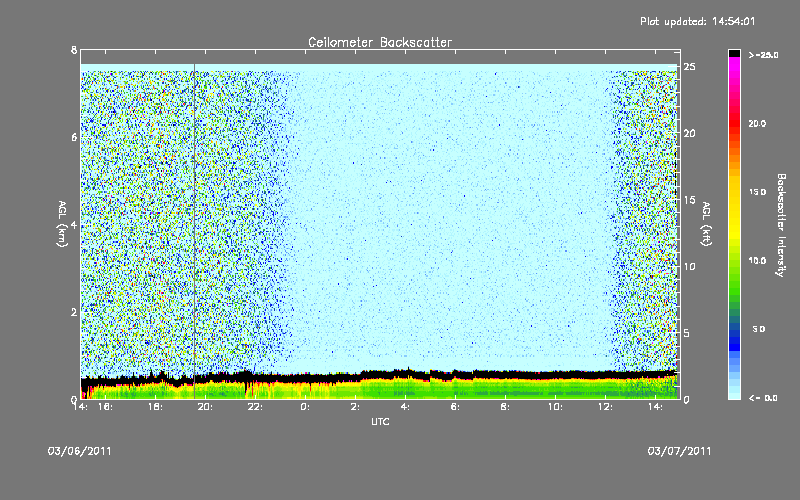Viewport: 800px width, 500px height.
Task: Click the 'Plot updated: 14:54:01' timestamp
Action: [x=697, y=21]
